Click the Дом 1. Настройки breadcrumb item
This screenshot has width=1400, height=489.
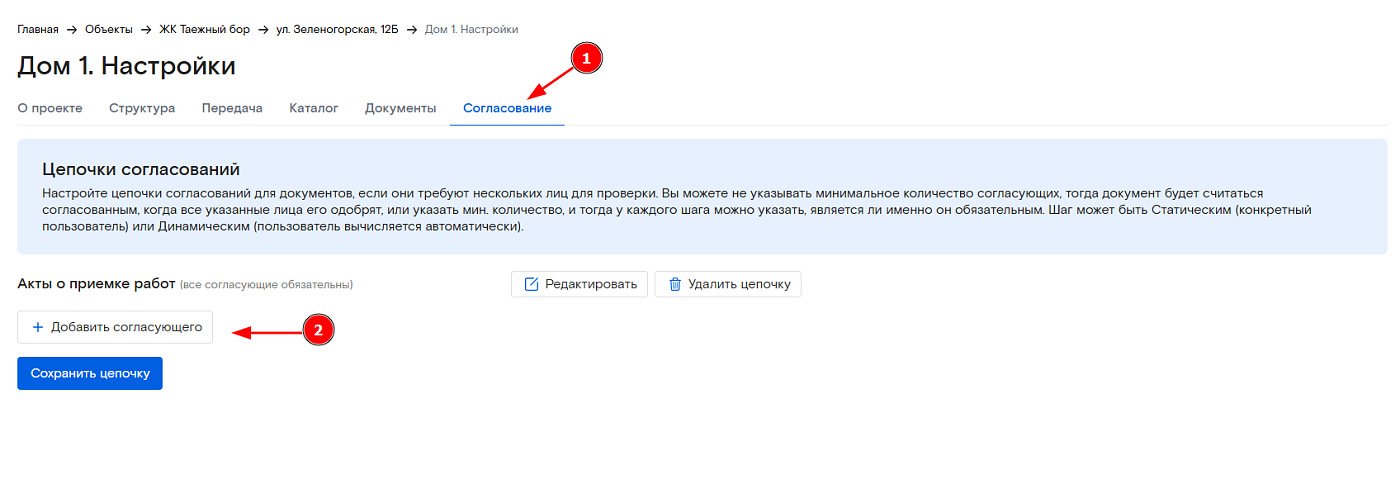471,30
